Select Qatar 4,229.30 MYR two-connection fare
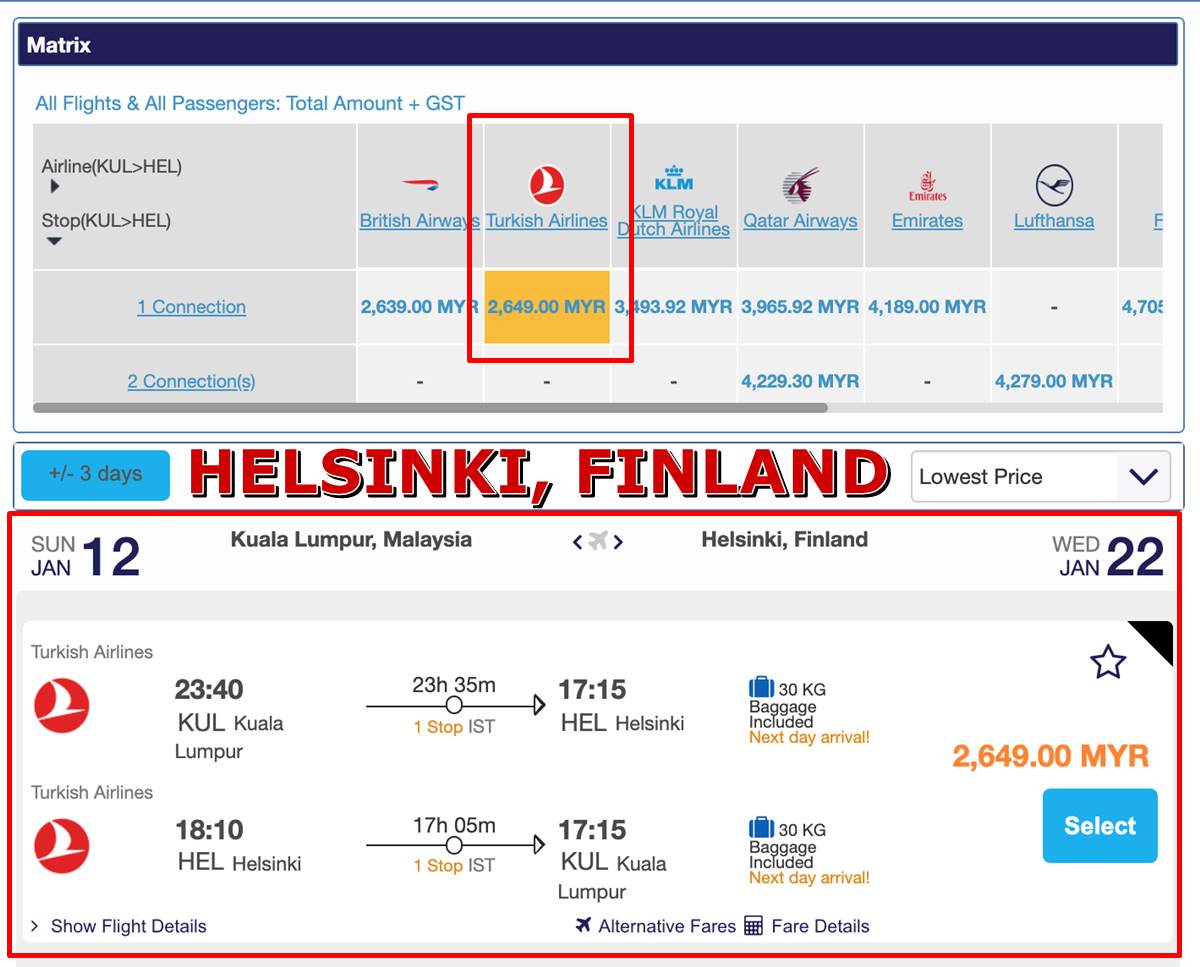The width and height of the screenshot is (1200, 967). pyautogui.click(x=800, y=381)
